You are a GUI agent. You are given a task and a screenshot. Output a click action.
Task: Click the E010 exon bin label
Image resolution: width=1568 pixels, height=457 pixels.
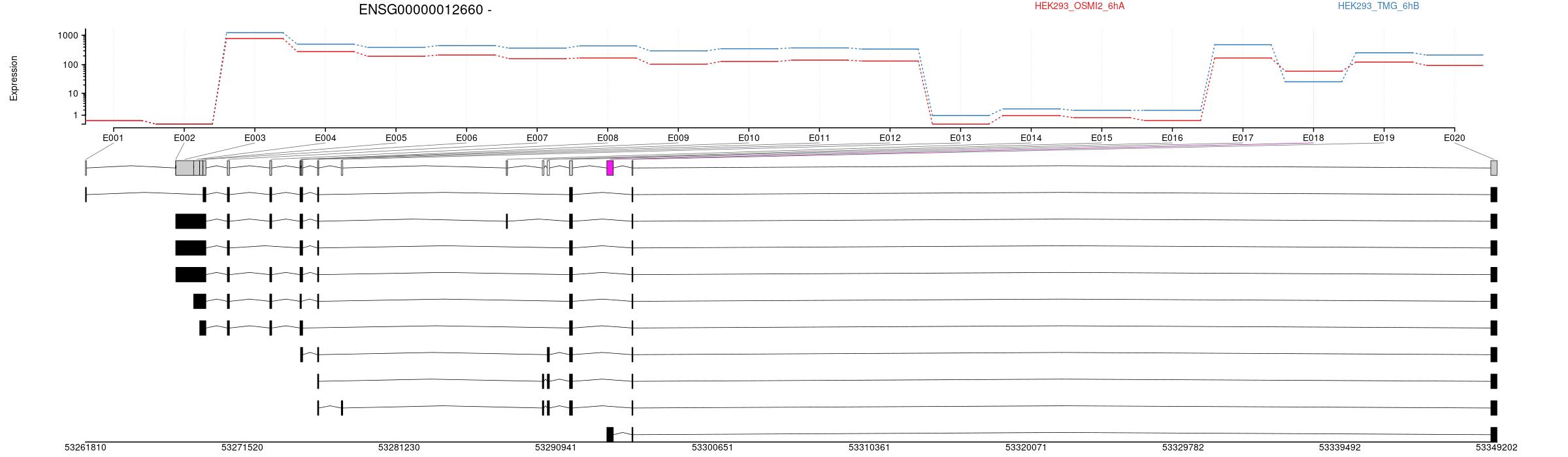coord(749,138)
